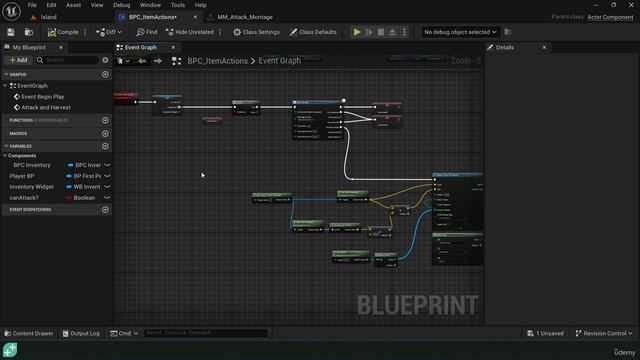This screenshot has height=360, width=640.
Task: Close the My Blueprint panel
Action: pos(61,47)
